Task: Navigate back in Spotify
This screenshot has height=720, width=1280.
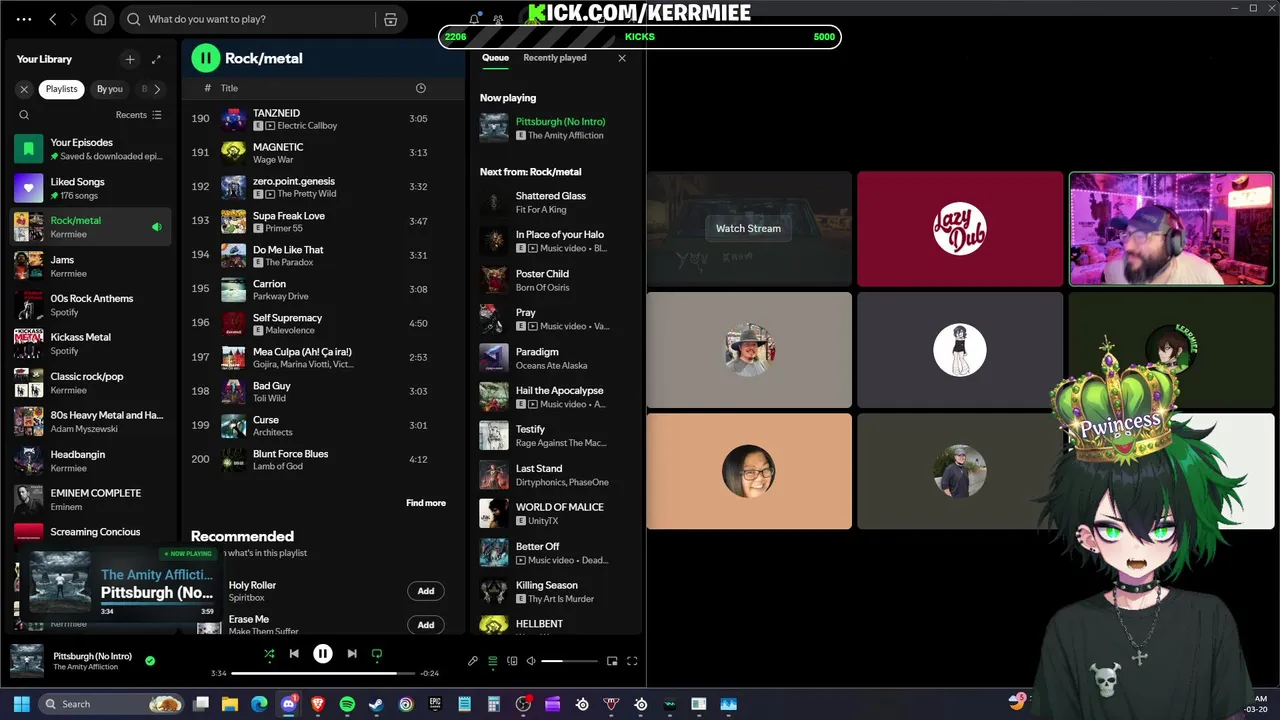Action: [x=53, y=19]
